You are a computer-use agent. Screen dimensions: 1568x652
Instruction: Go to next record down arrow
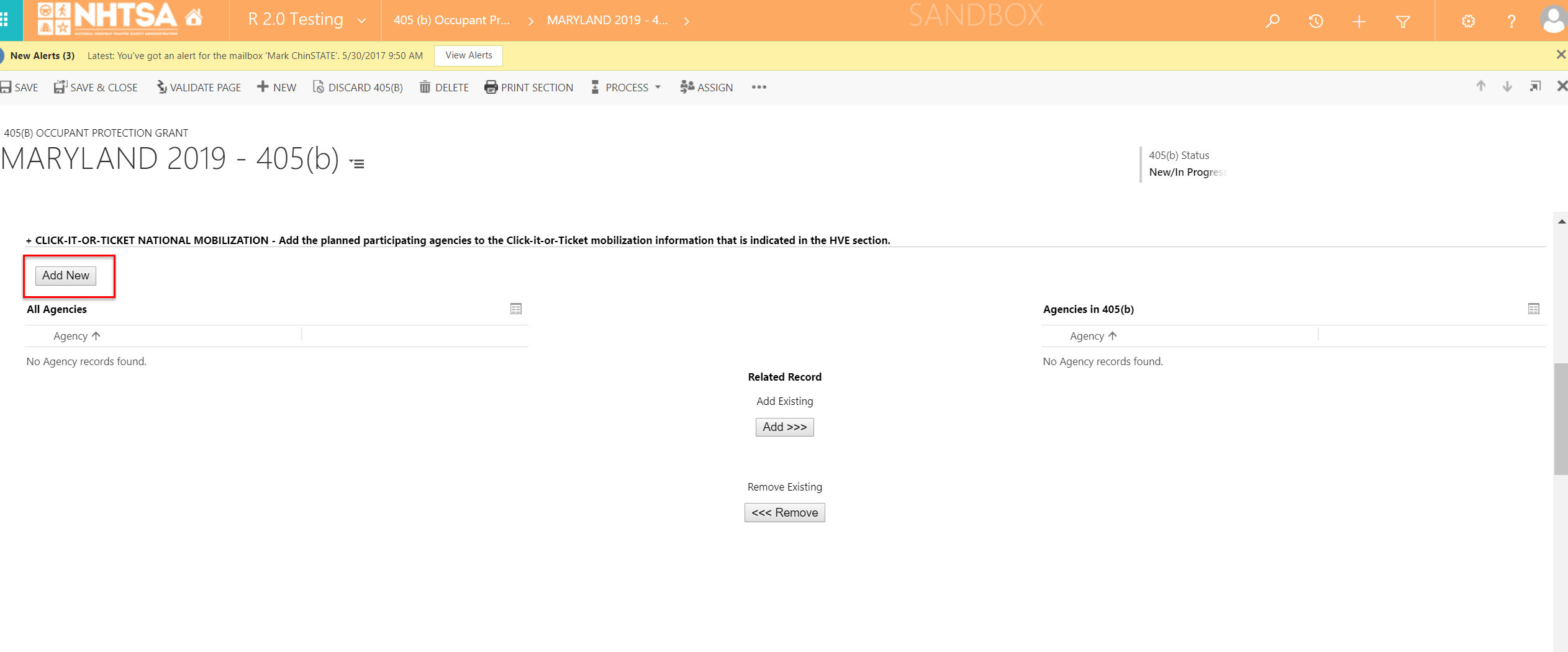tap(1507, 86)
